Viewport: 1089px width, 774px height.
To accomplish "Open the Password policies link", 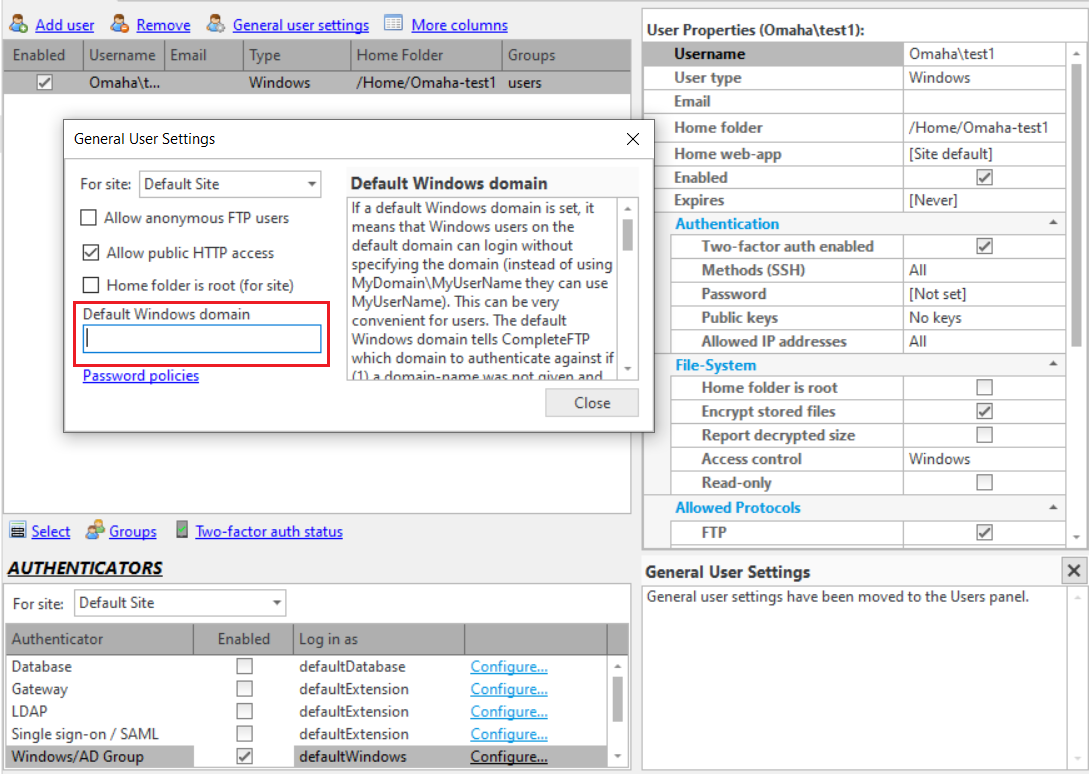I will pos(141,375).
